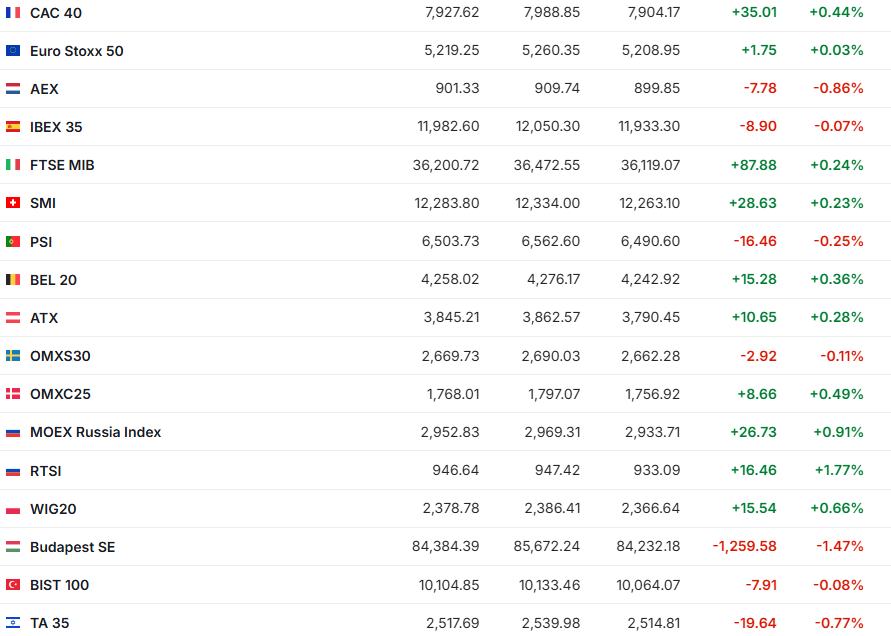The image size is (891, 636).
Task: Open the CAC 40 index link
Action: [57, 13]
